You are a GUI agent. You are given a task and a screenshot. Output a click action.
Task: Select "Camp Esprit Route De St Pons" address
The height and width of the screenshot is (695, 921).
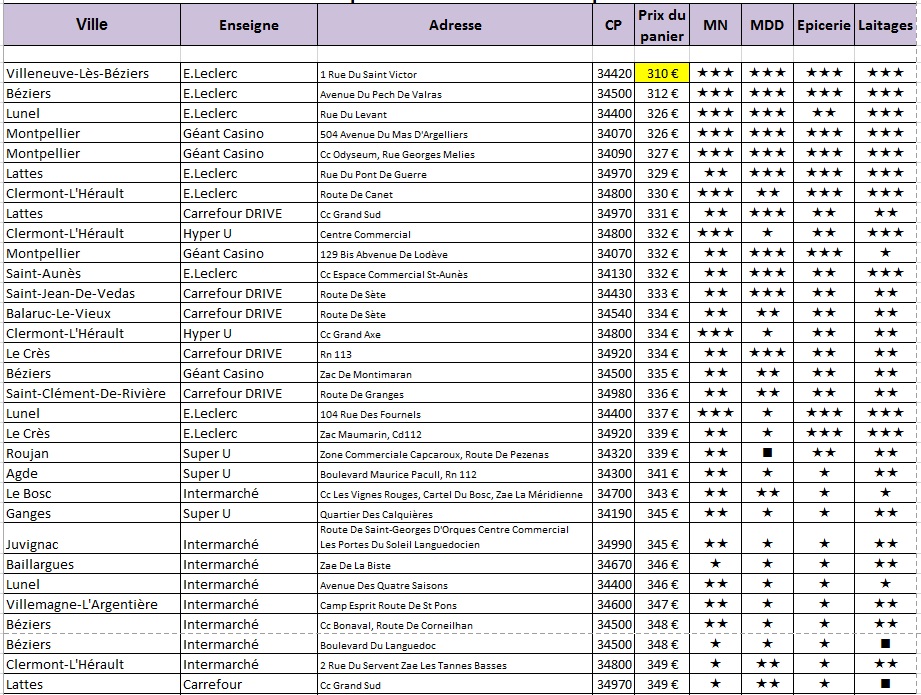455,604
